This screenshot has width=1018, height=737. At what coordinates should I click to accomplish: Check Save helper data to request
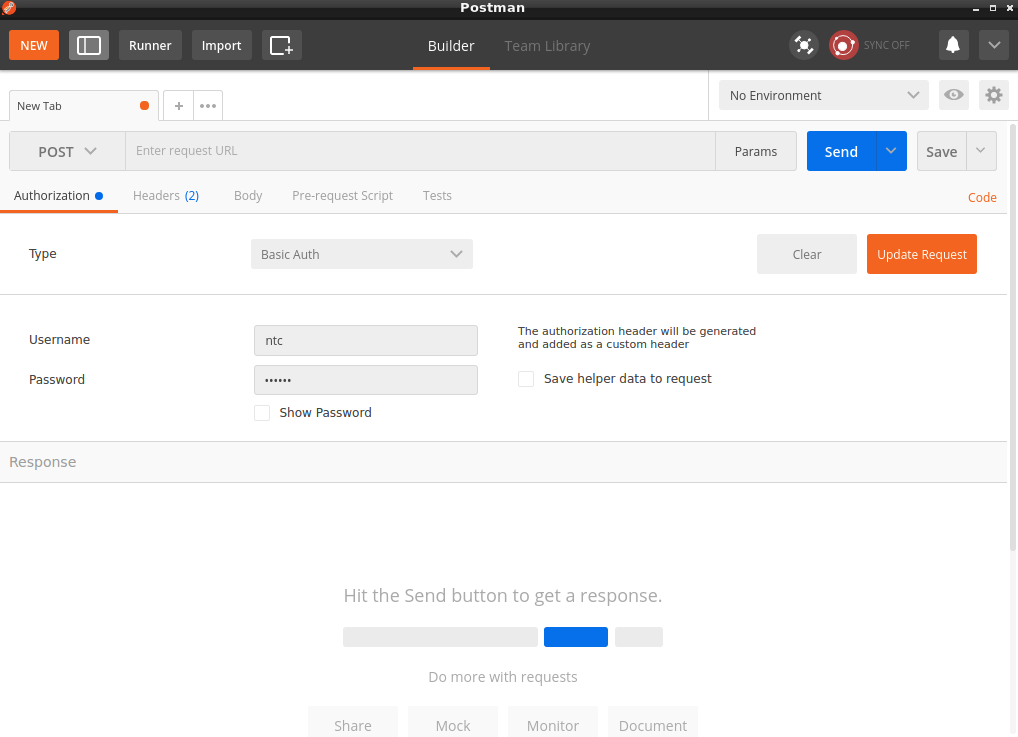click(526, 379)
